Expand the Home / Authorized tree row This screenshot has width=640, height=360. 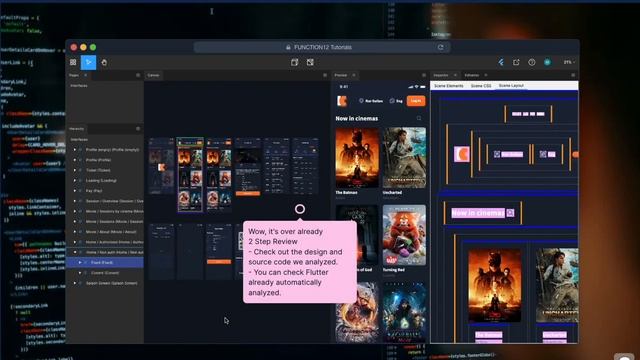pyautogui.click(x=75, y=242)
